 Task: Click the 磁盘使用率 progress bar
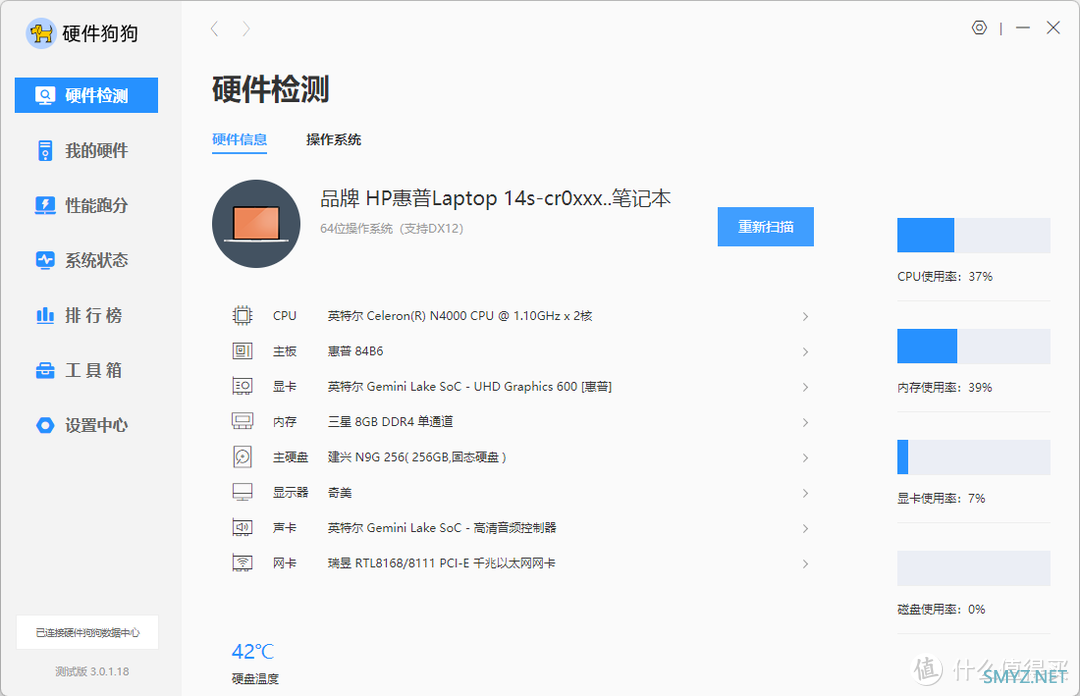(x=973, y=568)
